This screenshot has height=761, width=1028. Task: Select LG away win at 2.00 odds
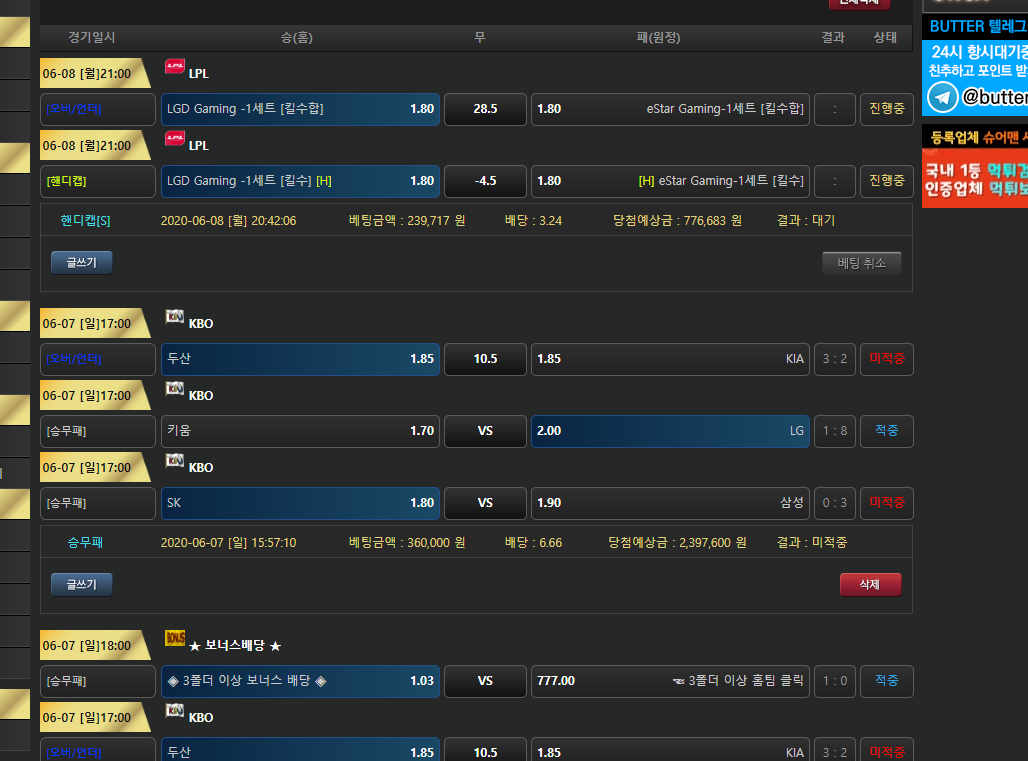pos(670,431)
